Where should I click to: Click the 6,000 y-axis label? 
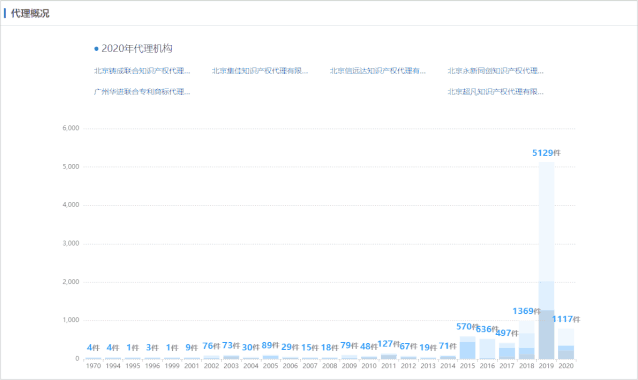point(71,128)
